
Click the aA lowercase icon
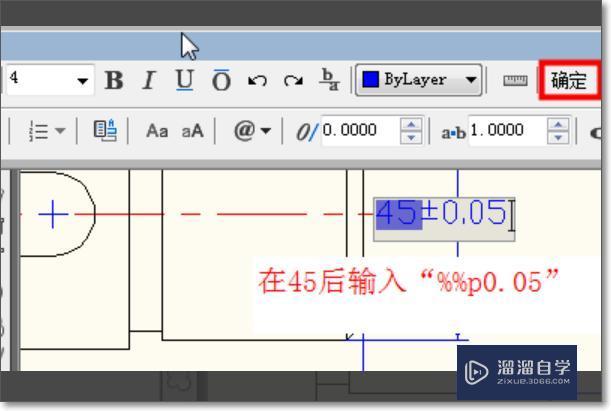(x=192, y=131)
